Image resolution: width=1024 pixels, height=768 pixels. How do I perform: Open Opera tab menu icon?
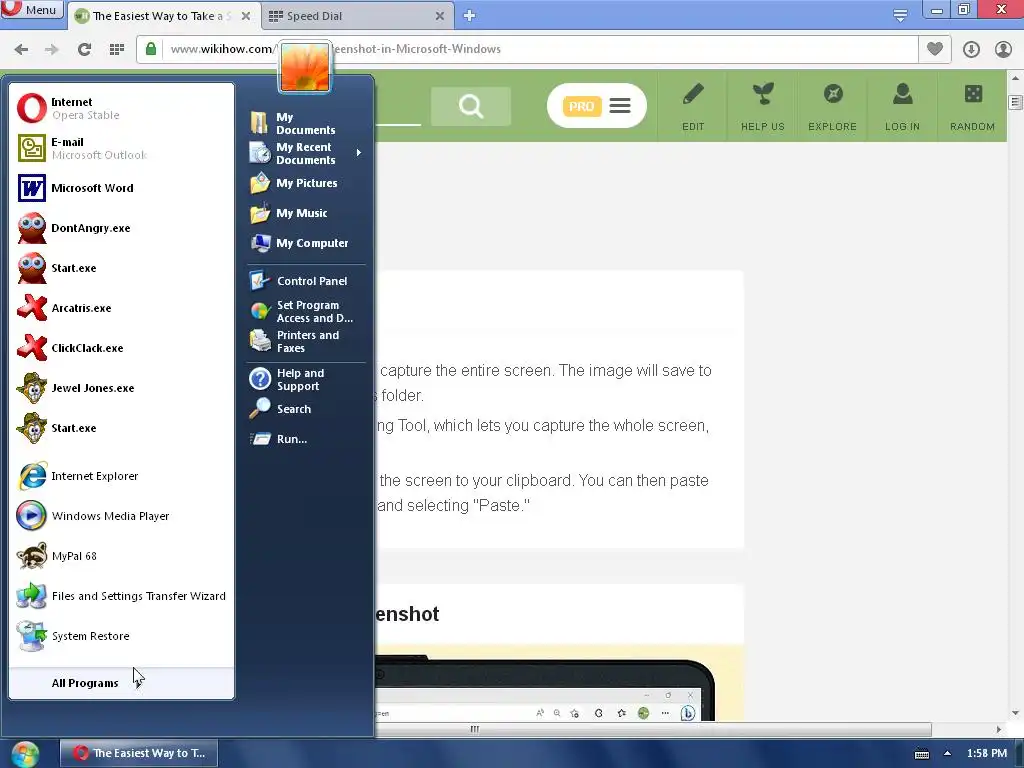point(900,15)
